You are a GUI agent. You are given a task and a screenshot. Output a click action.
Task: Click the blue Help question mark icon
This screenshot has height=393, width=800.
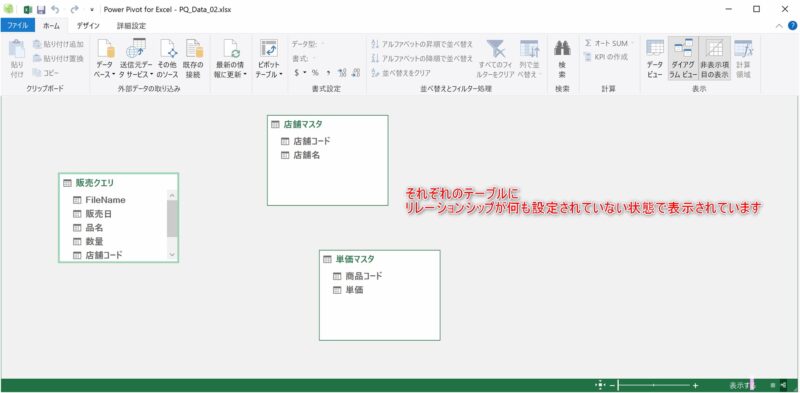click(792, 26)
